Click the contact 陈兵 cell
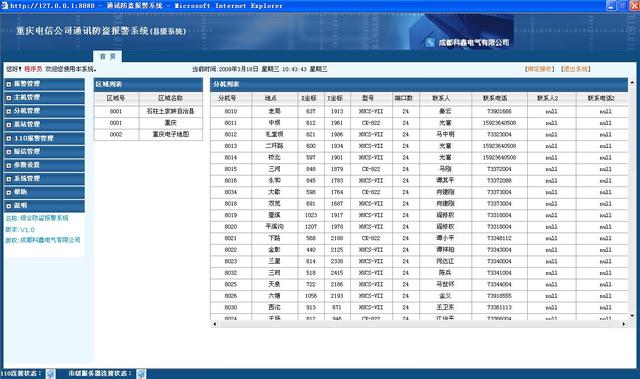 click(445, 273)
